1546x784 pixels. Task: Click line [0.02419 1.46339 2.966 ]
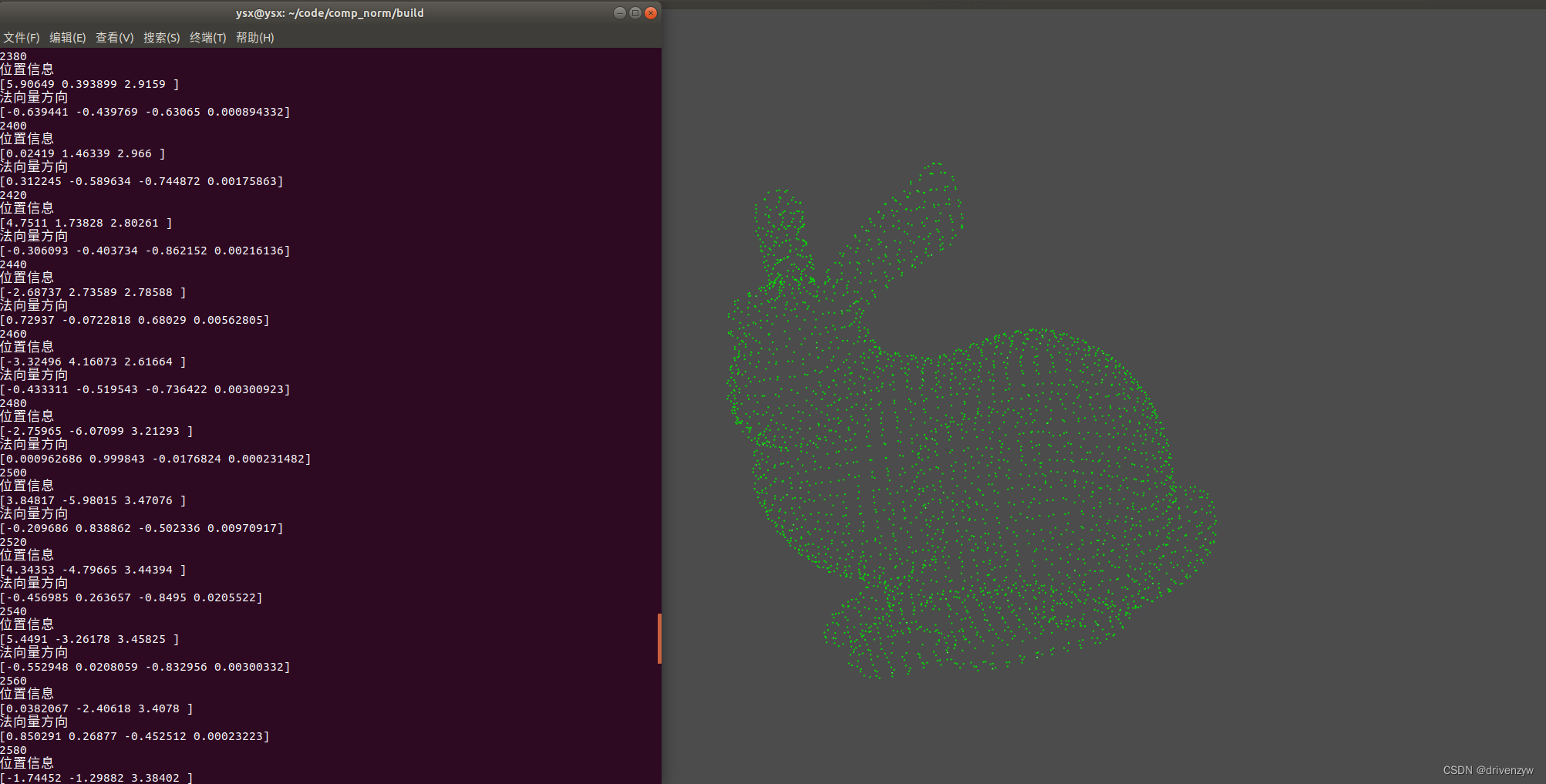pos(83,153)
